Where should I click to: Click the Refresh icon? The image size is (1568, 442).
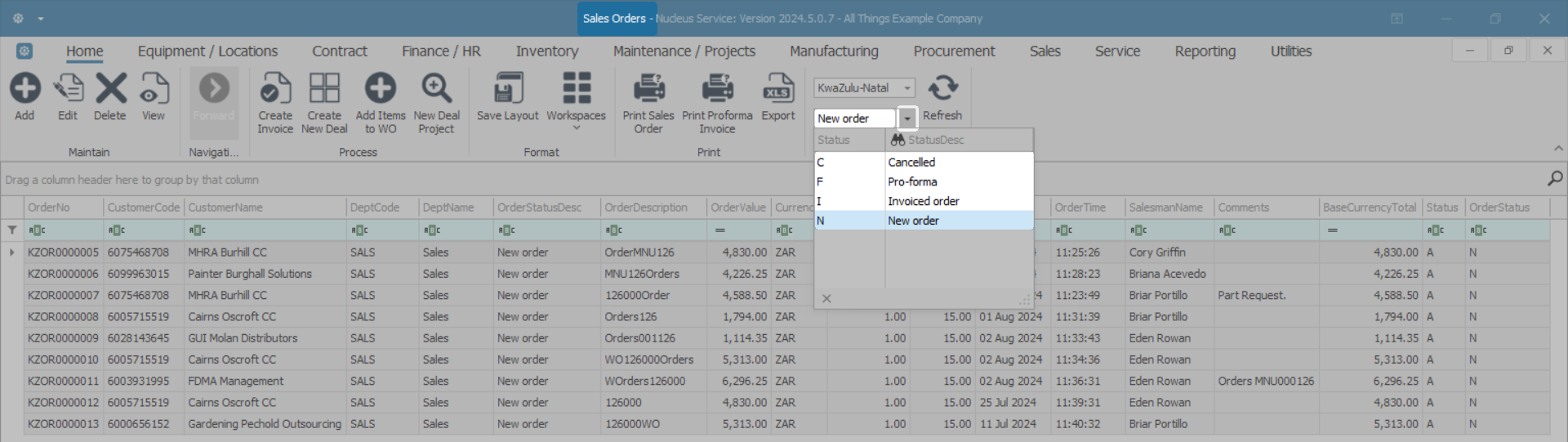(942, 88)
